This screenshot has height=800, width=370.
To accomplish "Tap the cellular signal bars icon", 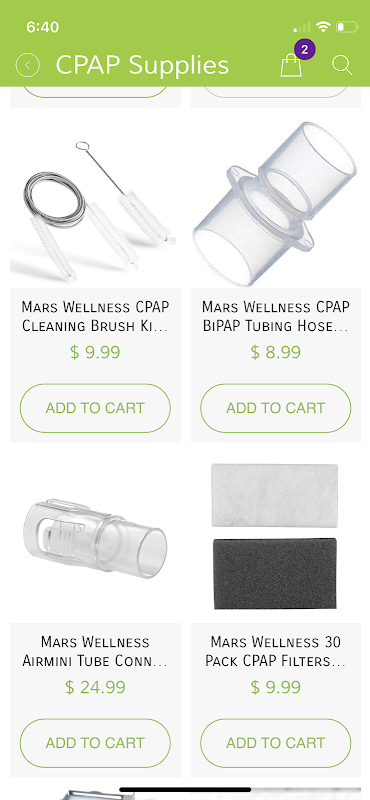I will click(302, 27).
